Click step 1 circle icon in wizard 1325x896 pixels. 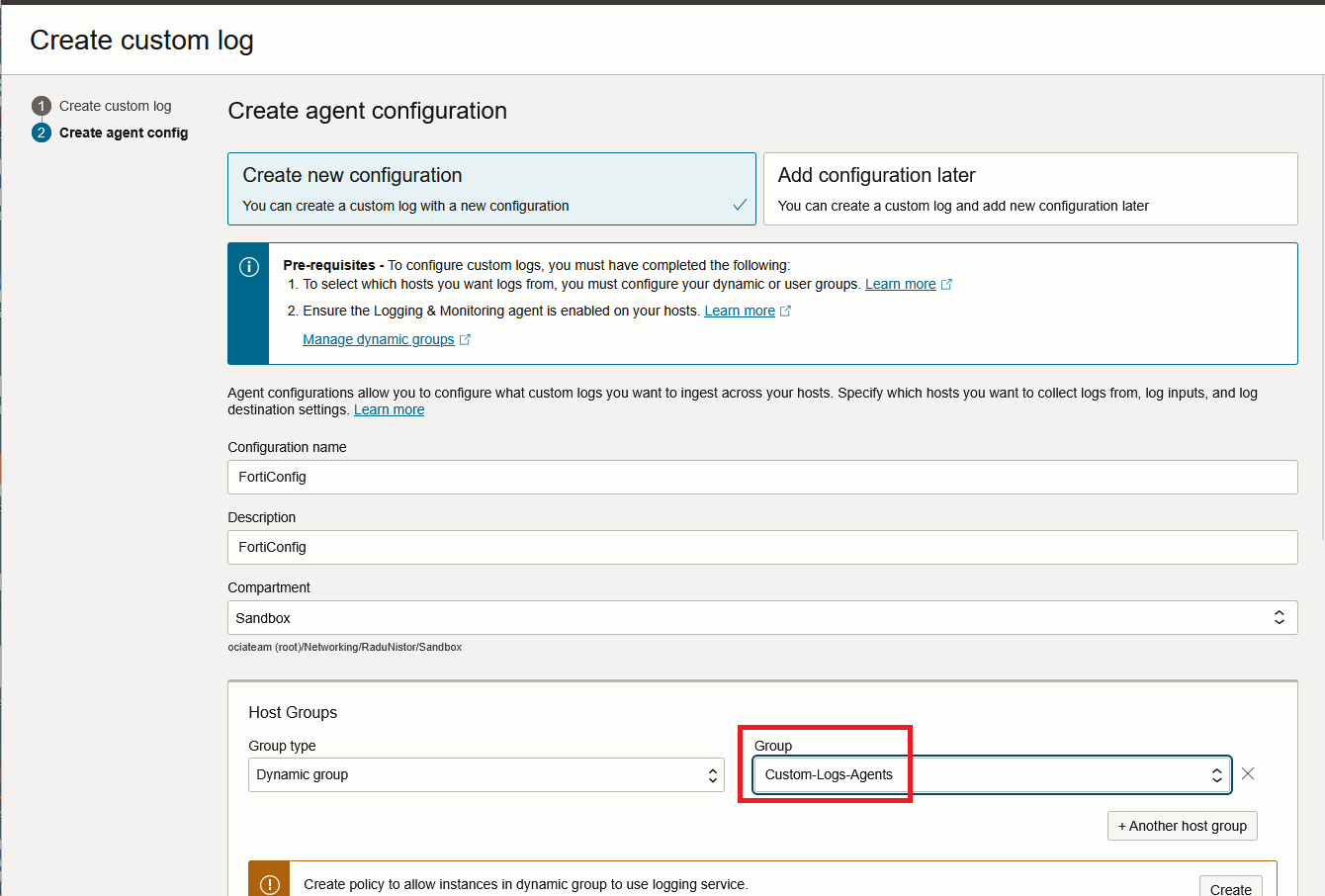coord(42,106)
